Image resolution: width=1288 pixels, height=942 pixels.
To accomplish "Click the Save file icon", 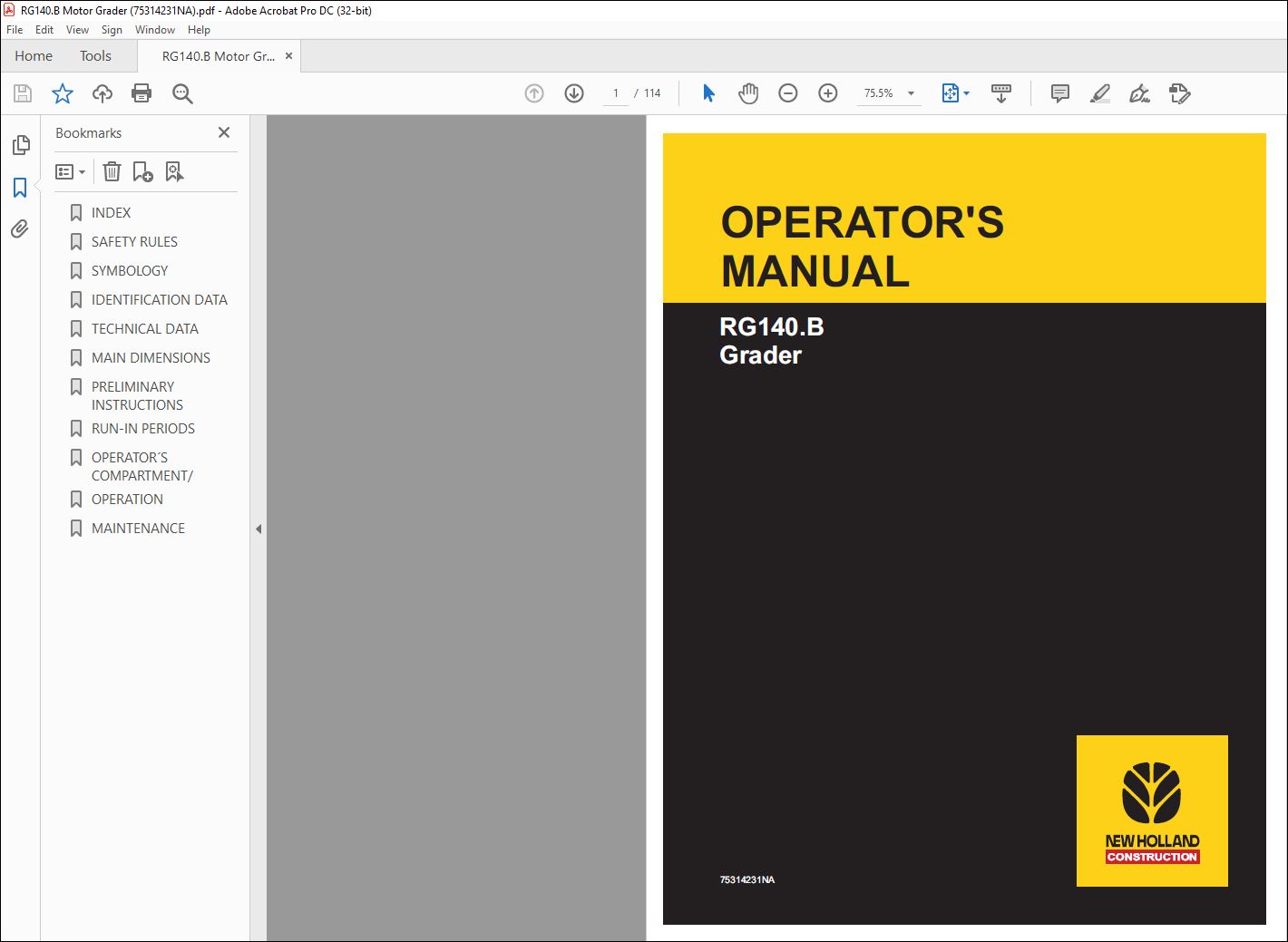I will tap(23, 93).
